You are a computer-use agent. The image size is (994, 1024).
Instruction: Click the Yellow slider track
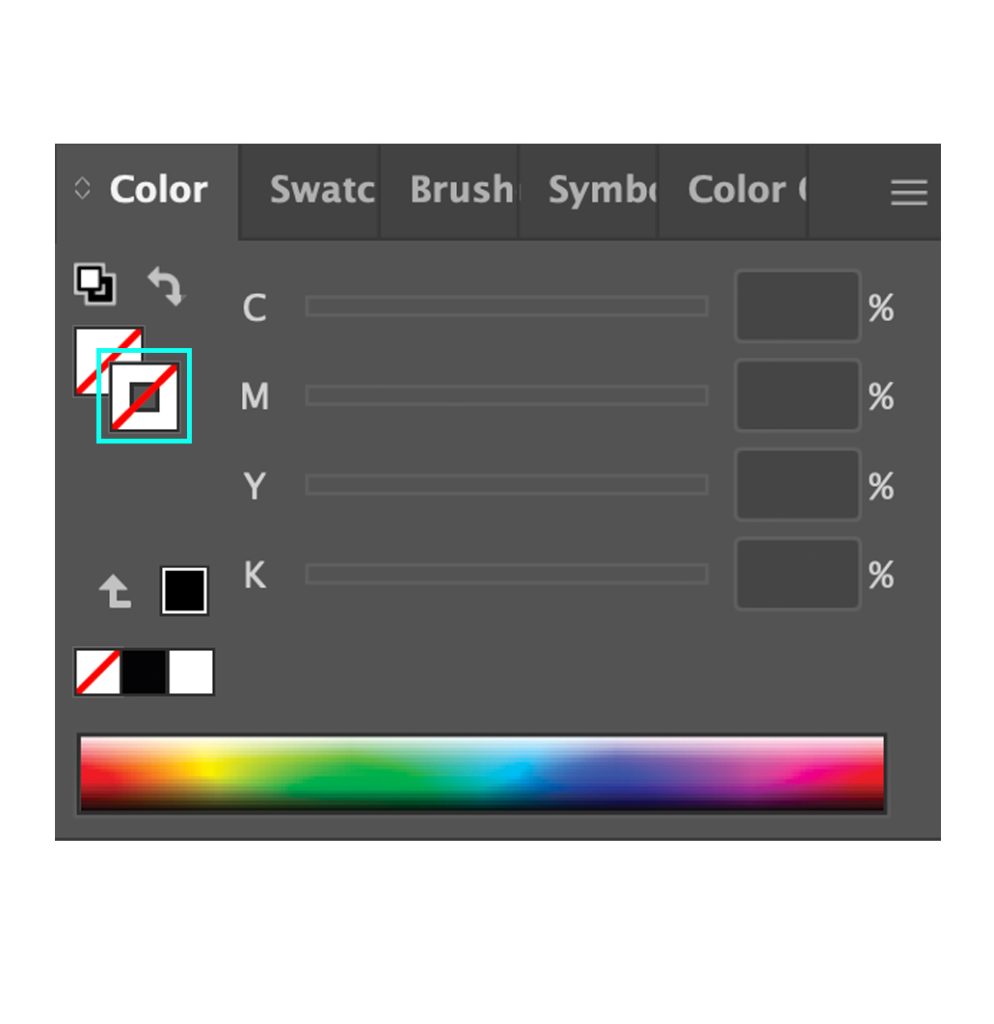coord(507,485)
